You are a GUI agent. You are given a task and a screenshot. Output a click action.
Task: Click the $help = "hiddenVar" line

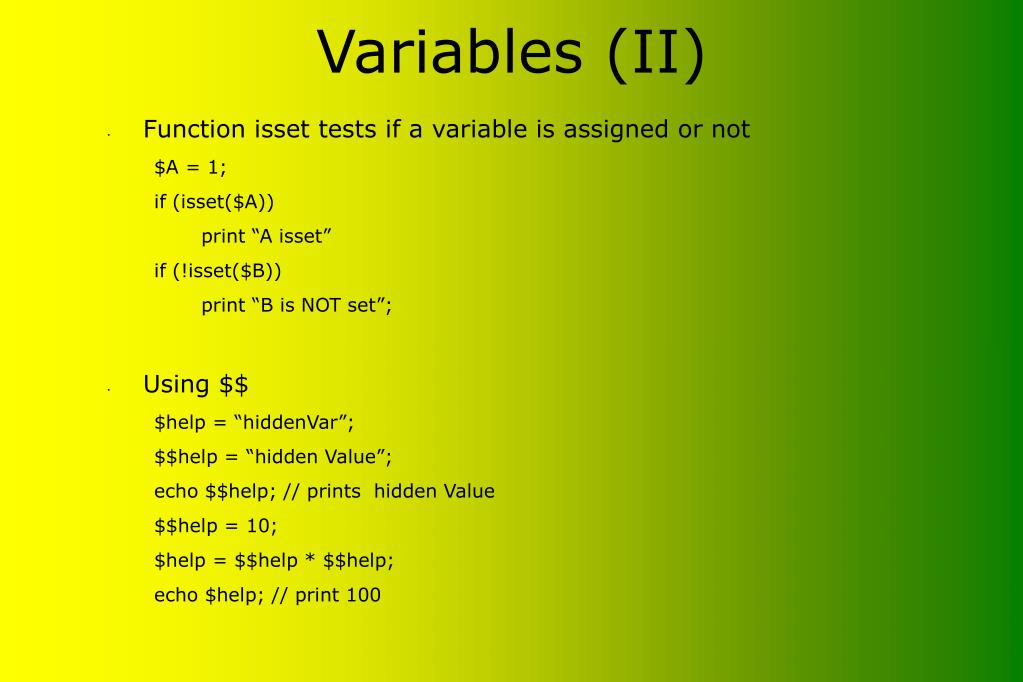coord(254,422)
